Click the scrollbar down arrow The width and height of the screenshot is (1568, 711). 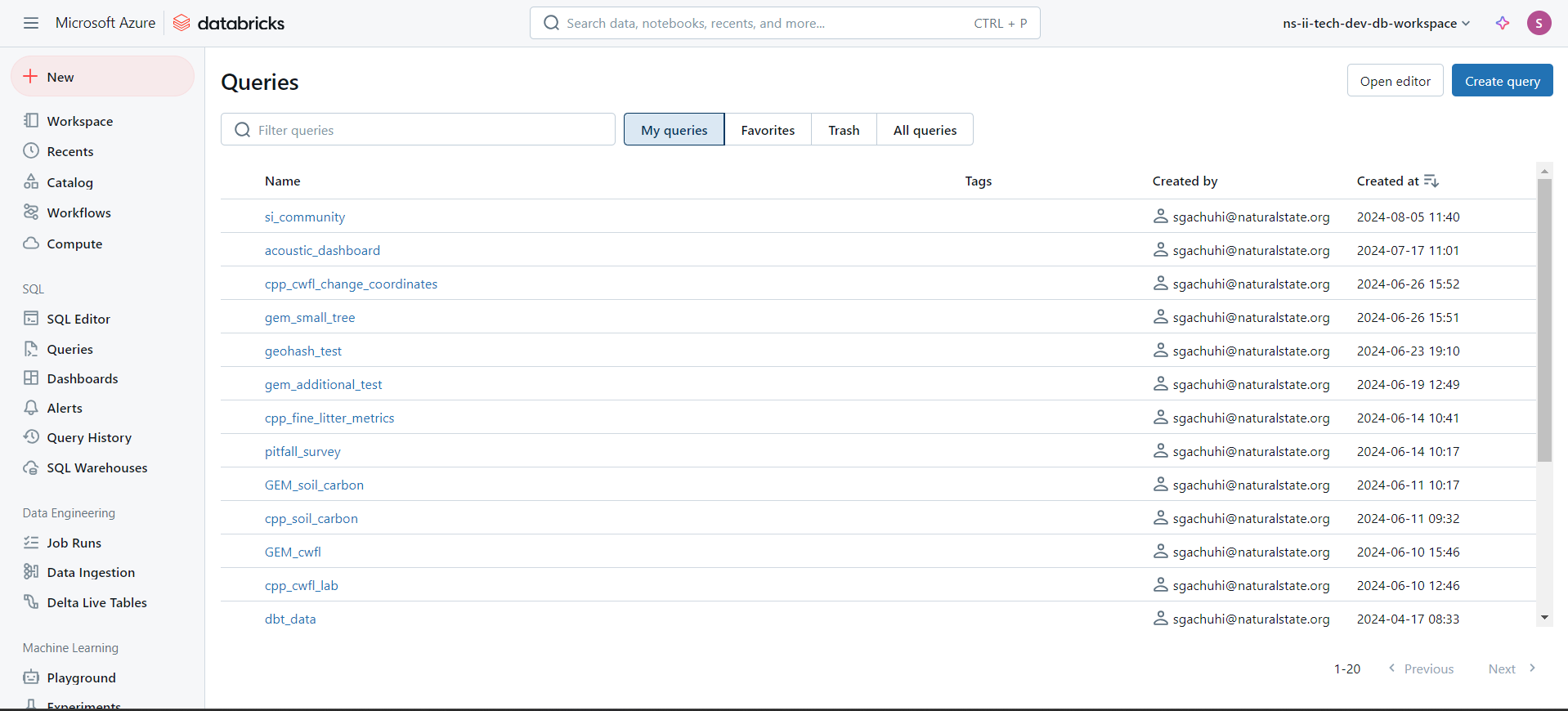[x=1544, y=618]
